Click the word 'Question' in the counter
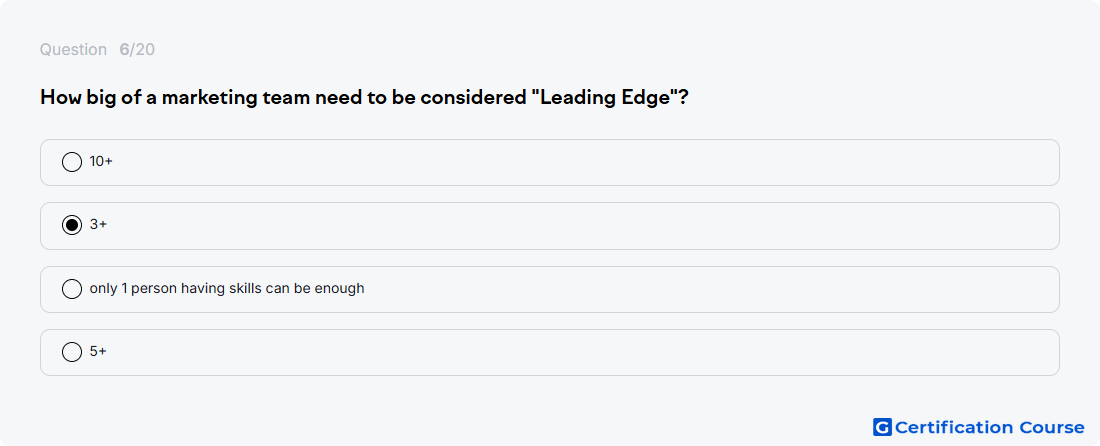1100x446 pixels. tap(73, 50)
